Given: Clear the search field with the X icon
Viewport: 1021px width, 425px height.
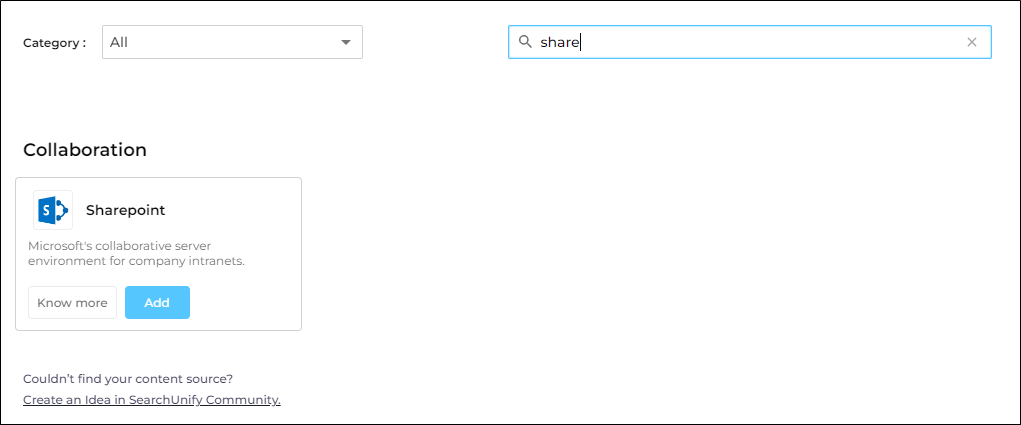Looking at the screenshot, I should pyautogui.click(x=971, y=42).
